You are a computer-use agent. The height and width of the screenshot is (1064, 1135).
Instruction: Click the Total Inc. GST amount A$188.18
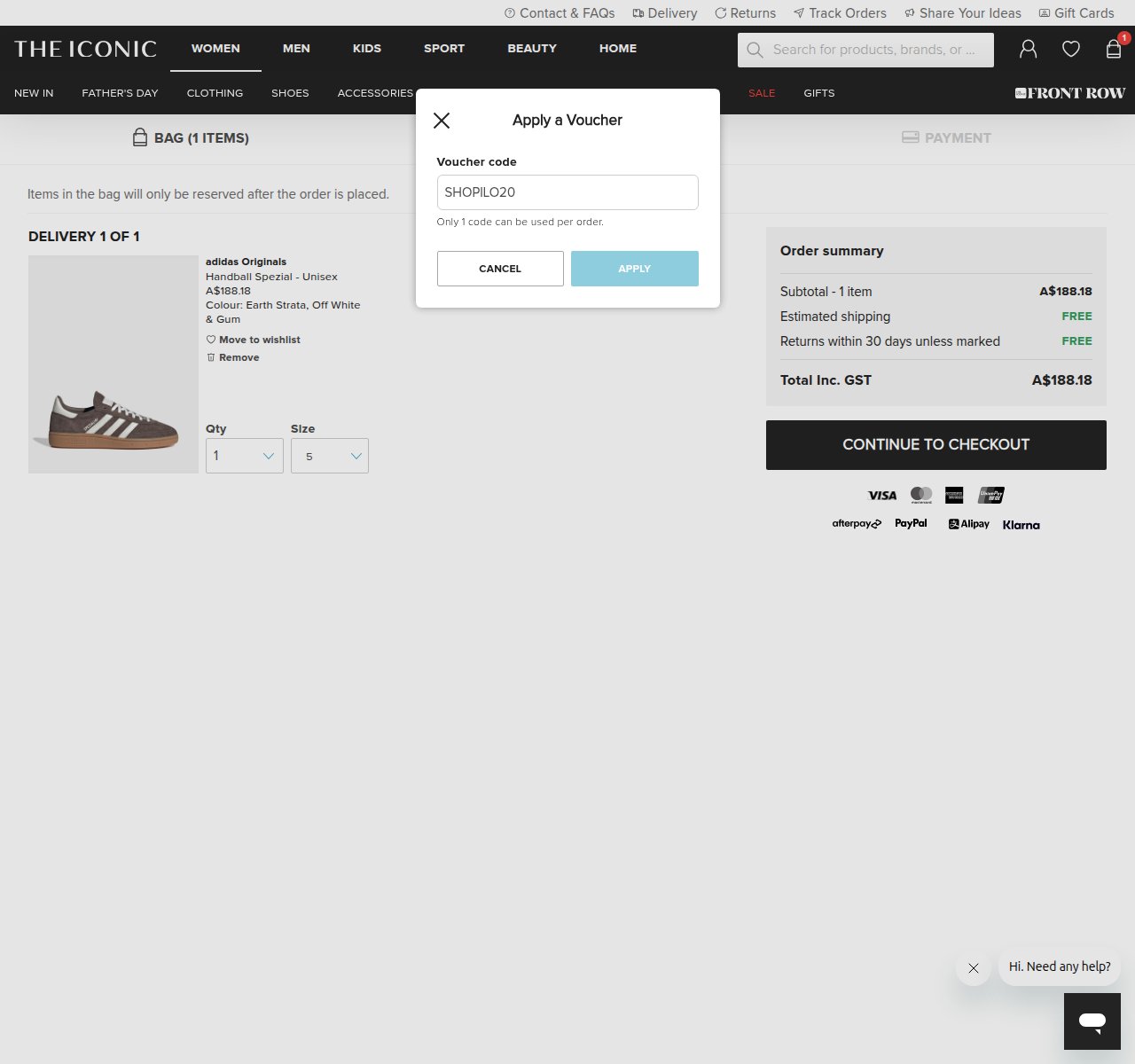pyautogui.click(x=1062, y=380)
